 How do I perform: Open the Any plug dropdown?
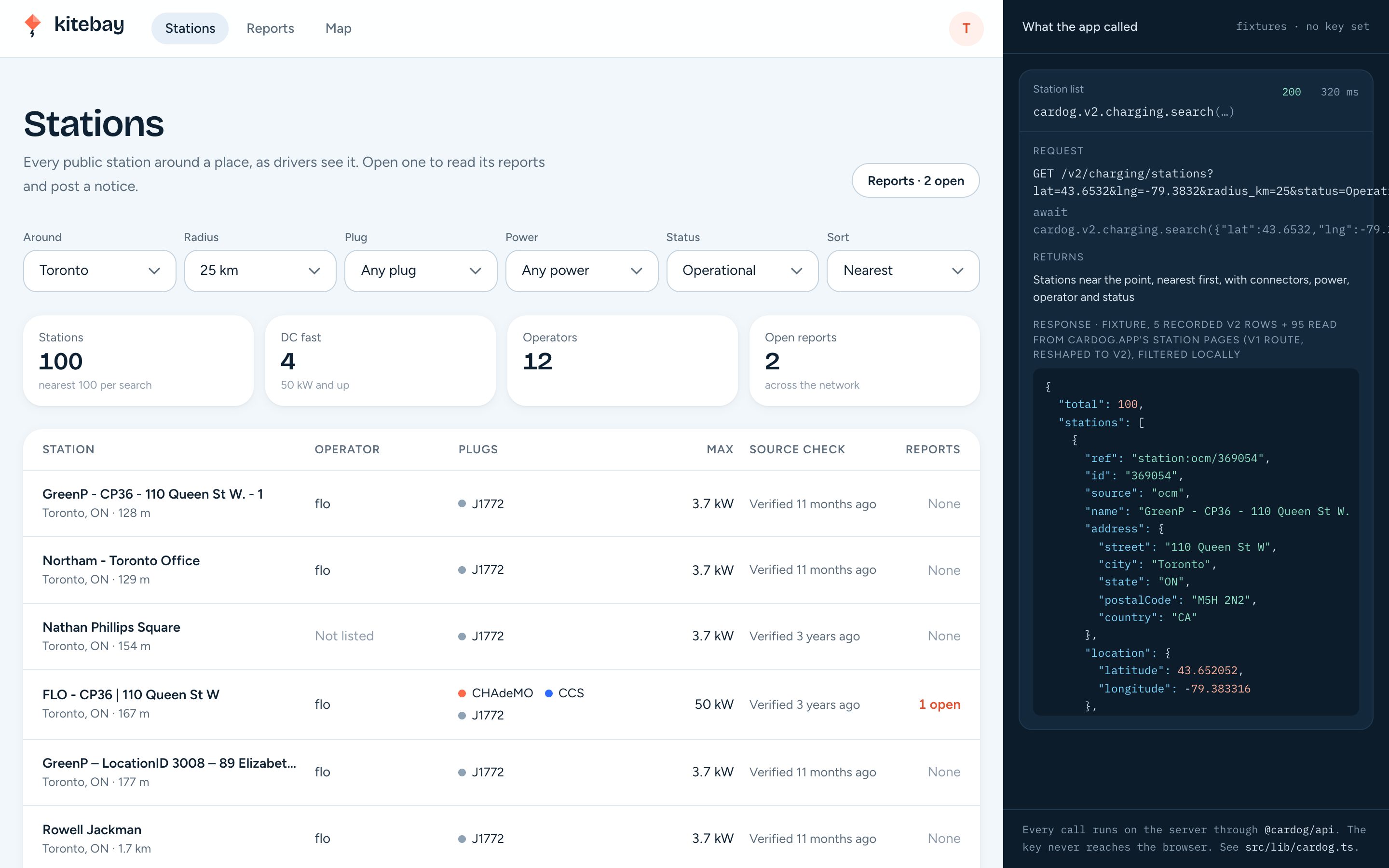(x=421, y=271)
